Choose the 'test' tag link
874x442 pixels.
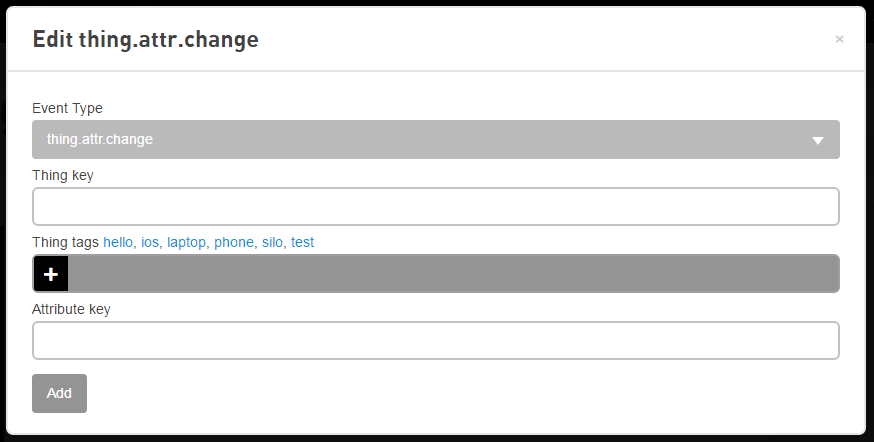302,242
